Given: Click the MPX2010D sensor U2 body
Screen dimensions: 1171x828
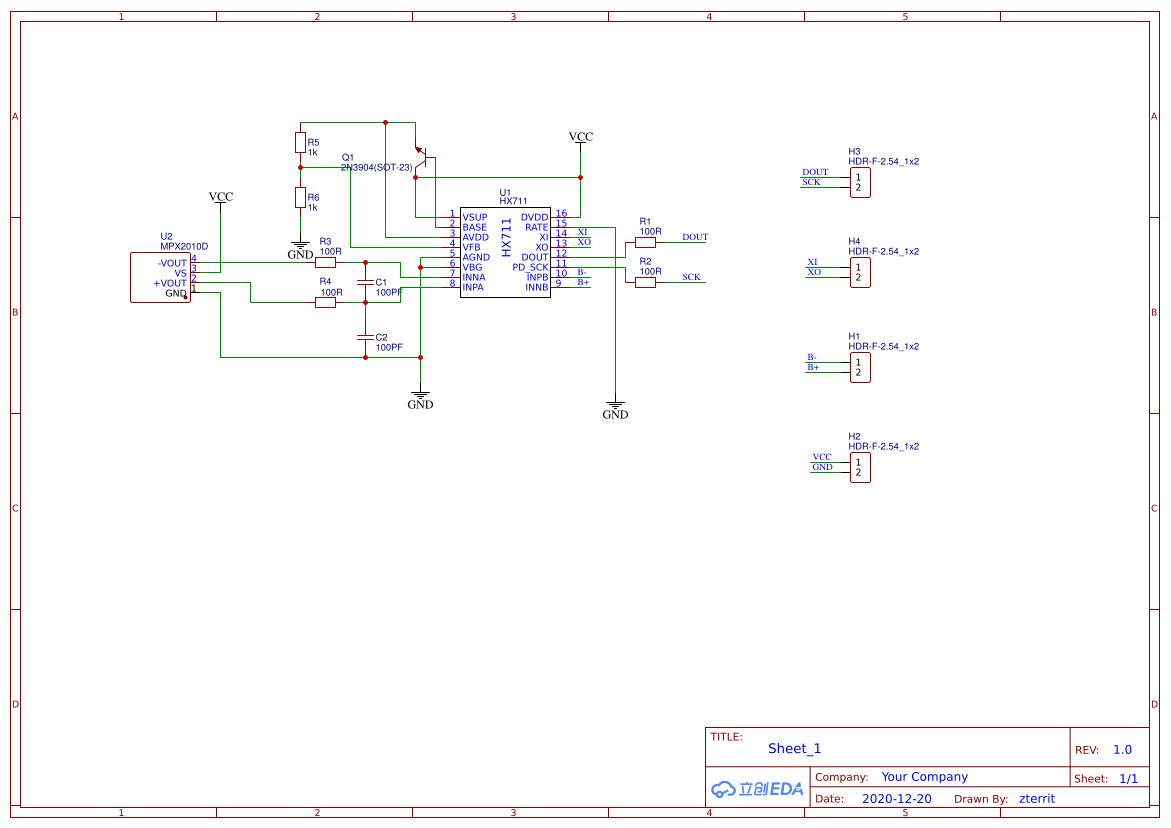Looking at the screenshot, I should (x=160, y=277).
